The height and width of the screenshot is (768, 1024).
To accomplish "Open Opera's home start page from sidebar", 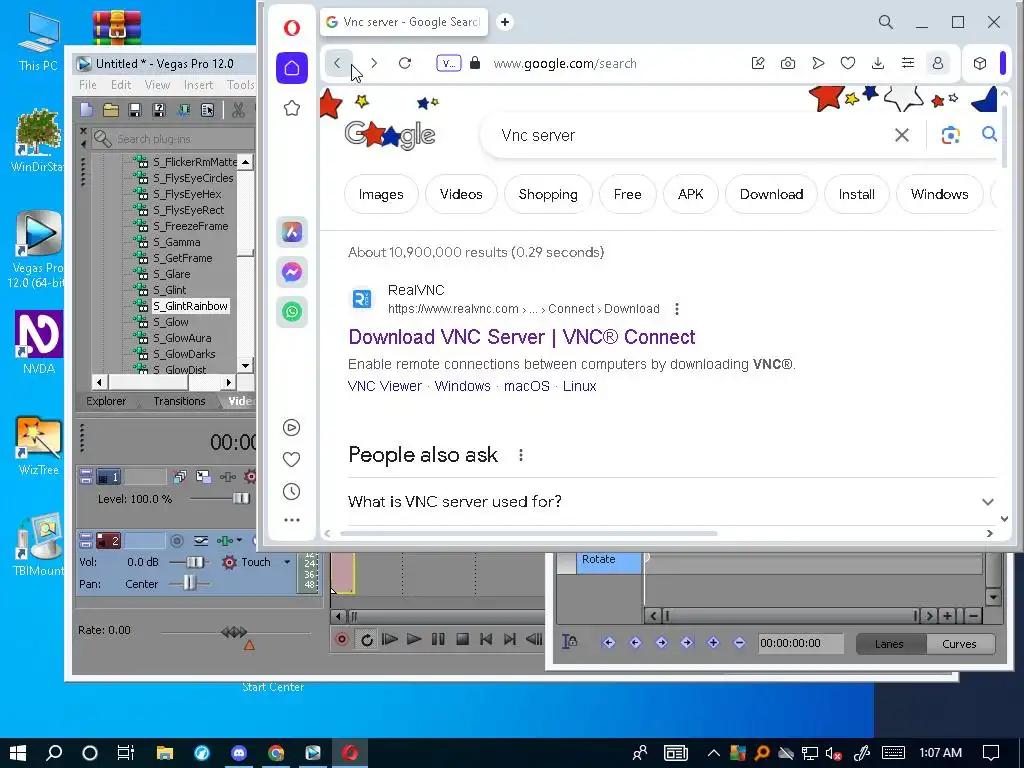I will pos(292,68).
